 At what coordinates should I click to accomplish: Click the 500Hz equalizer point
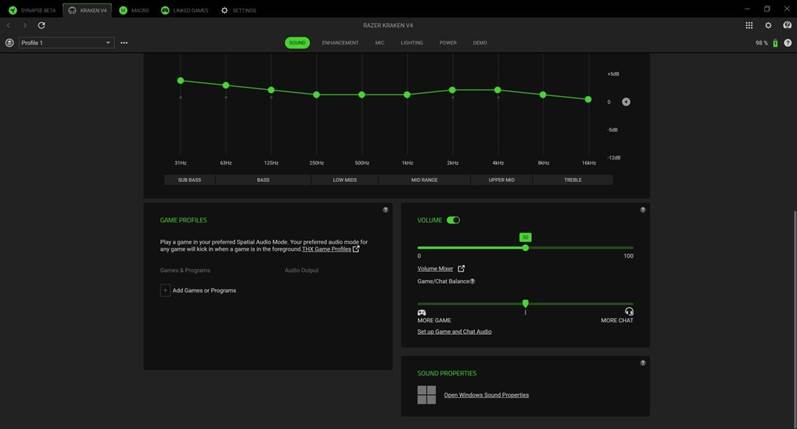click(361, 95)
